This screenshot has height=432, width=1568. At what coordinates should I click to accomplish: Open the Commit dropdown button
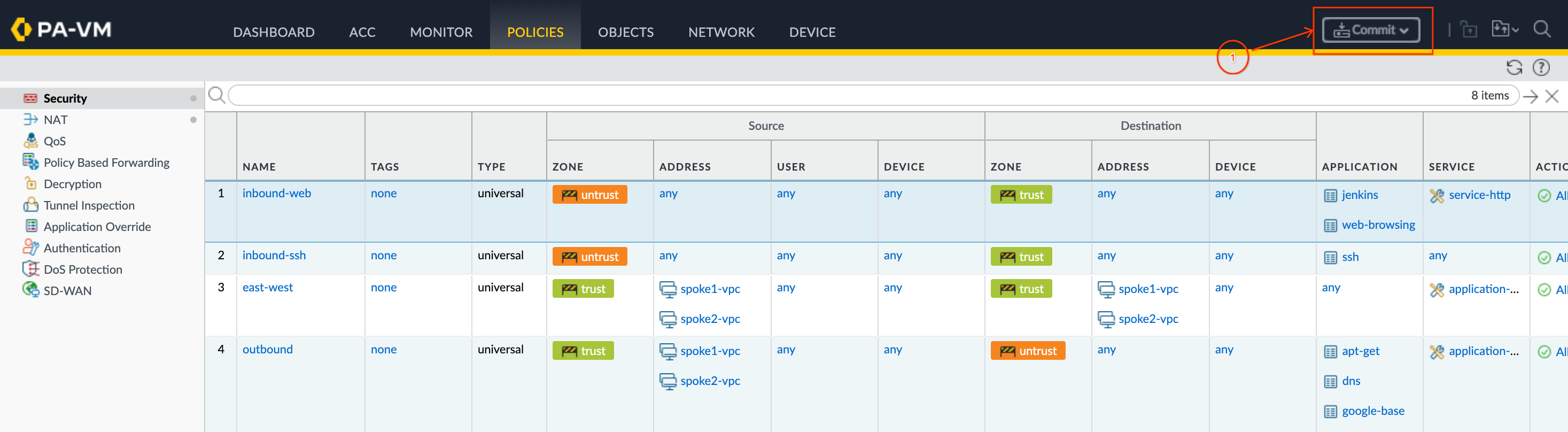[x=1371, y=30]
